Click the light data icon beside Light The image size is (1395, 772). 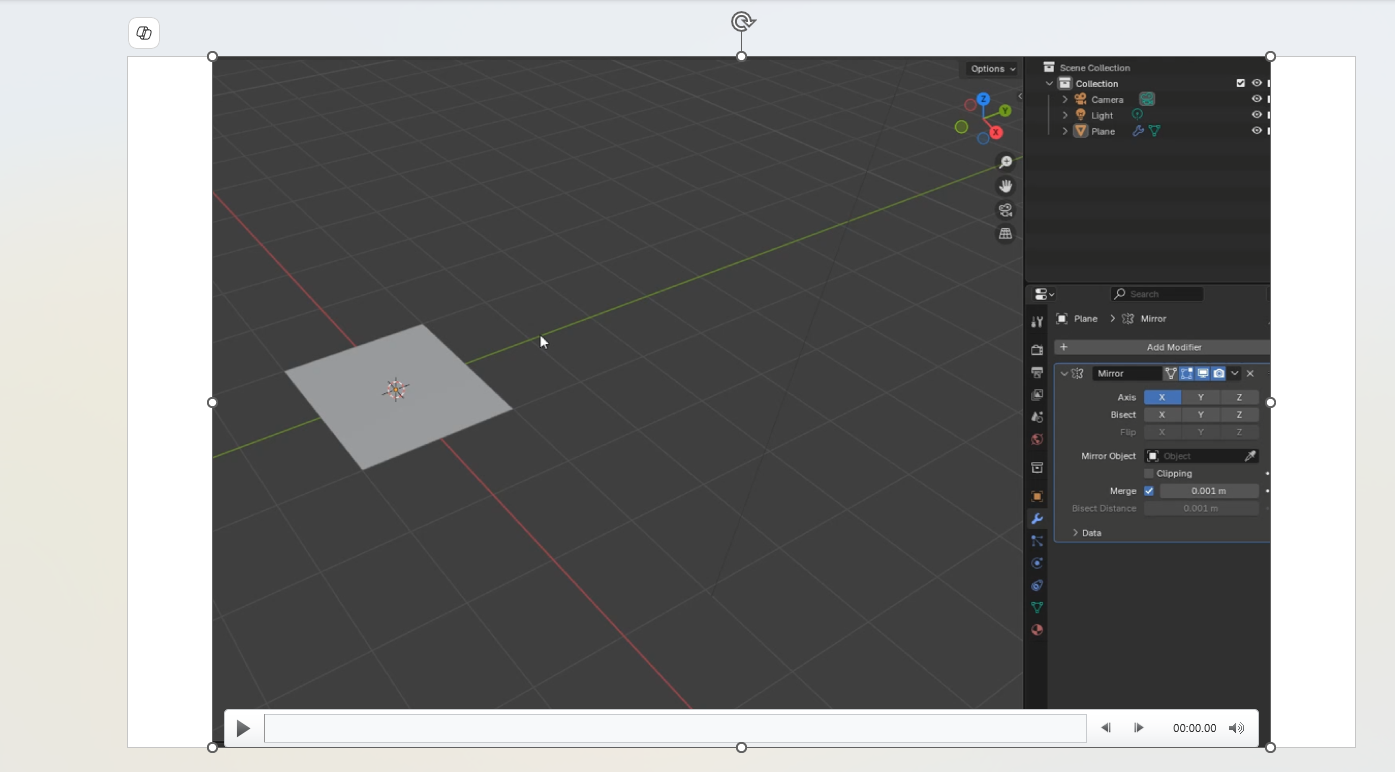[x=1137, y=114]
